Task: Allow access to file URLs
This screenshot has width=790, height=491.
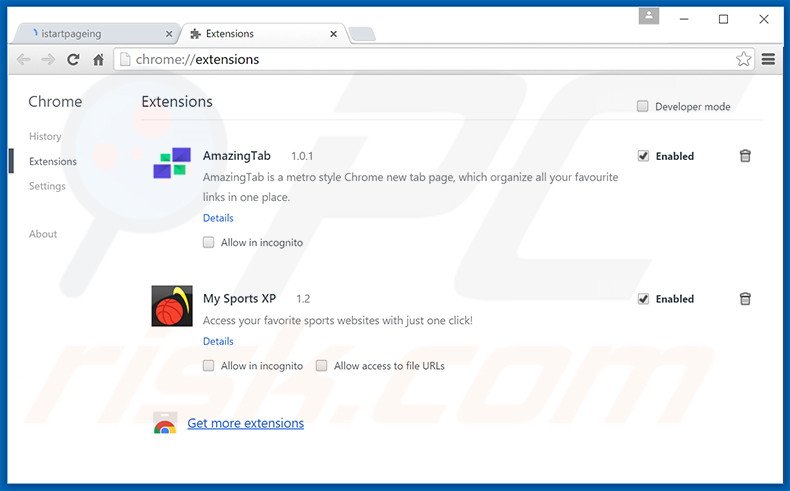Action: [x=321, y=366]
